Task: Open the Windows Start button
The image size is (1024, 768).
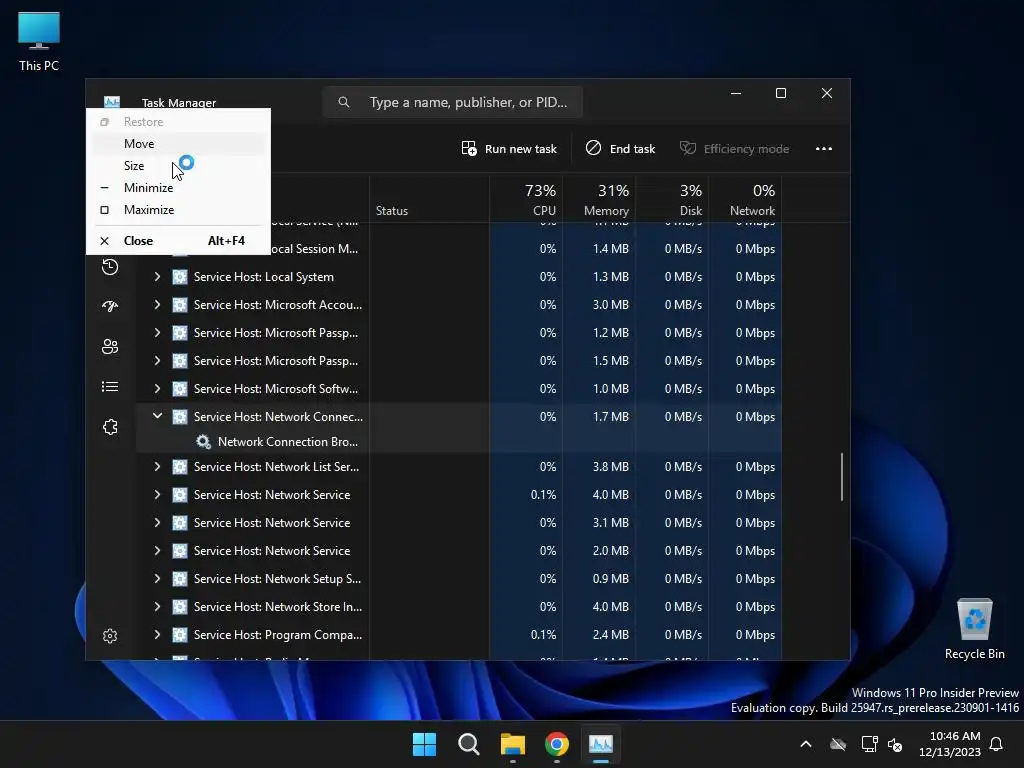Action: tap(424, 744)
